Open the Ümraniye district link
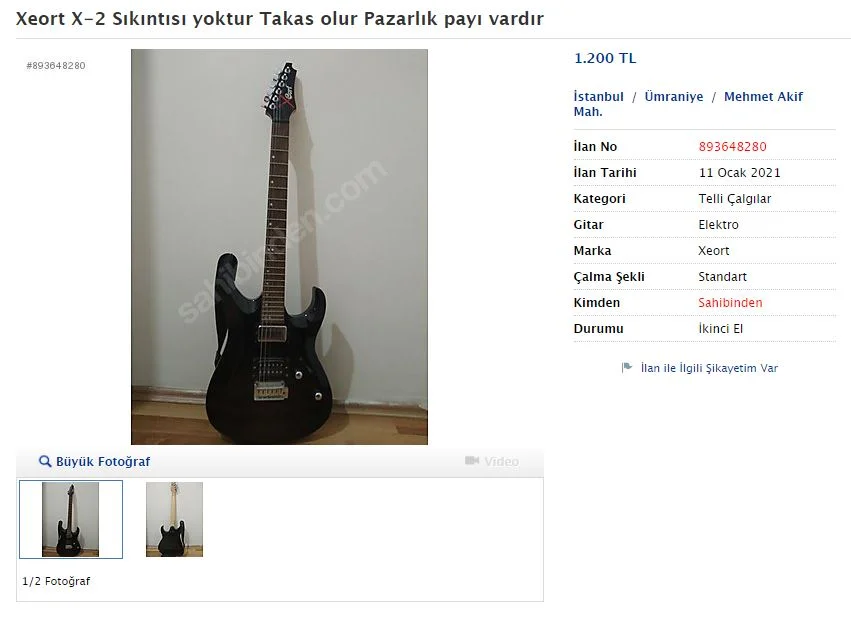The height and width of the screenshot is (623, 851). (x=674, y=97)
